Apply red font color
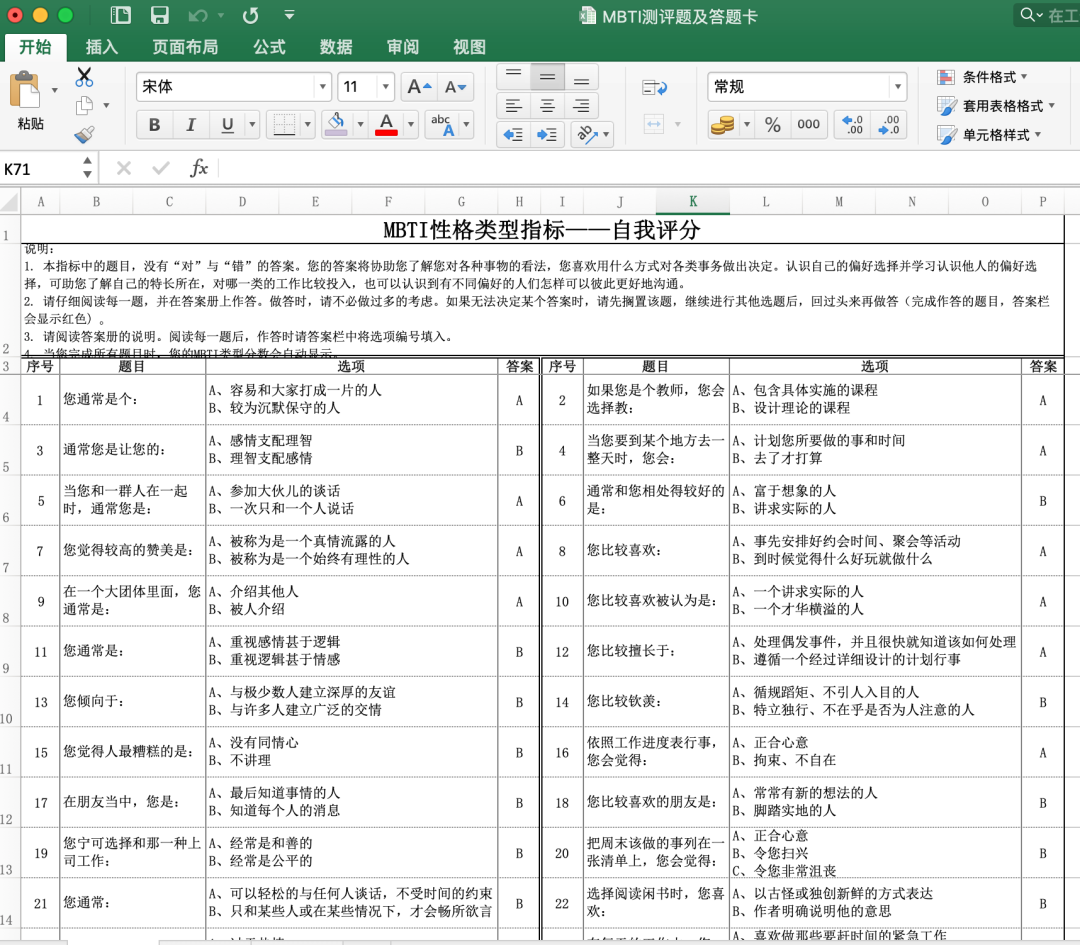This screenshot has height=945, width=1080. click(x=386, y=125)
